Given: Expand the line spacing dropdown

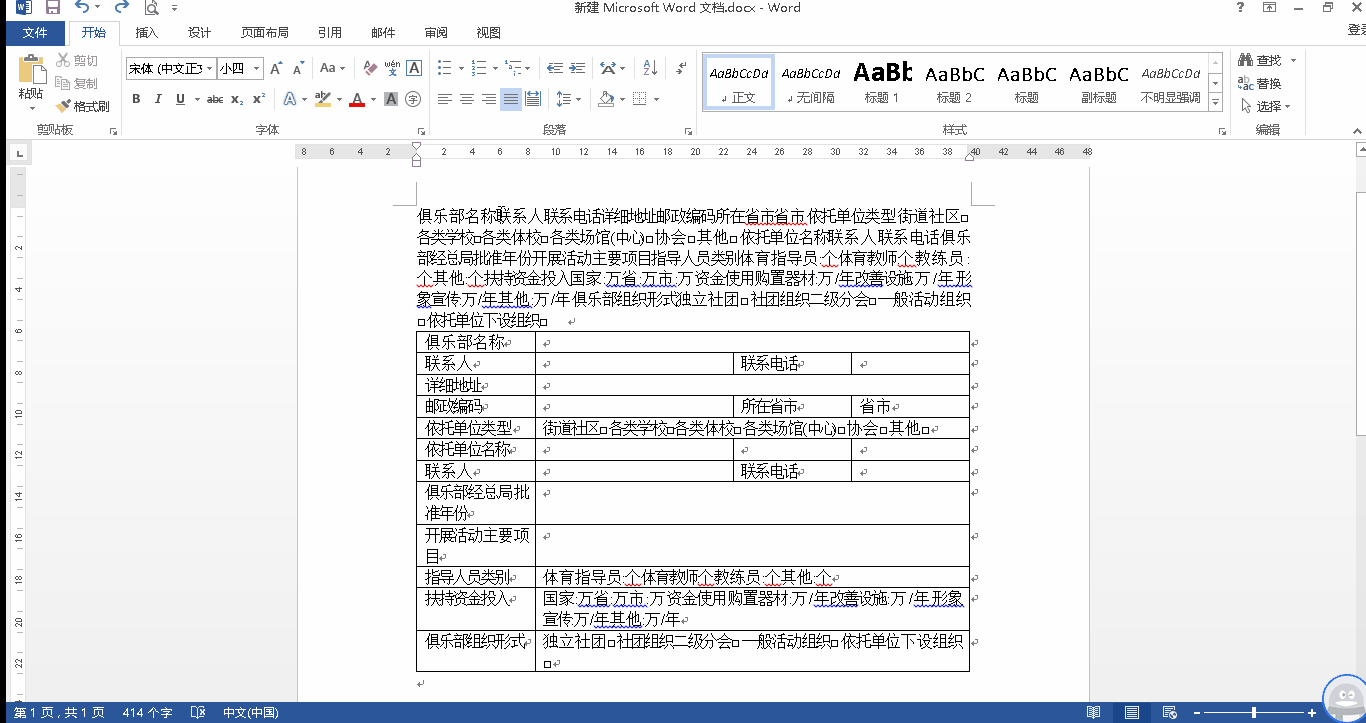Looking at the screenshot, I should pos(578,99).
